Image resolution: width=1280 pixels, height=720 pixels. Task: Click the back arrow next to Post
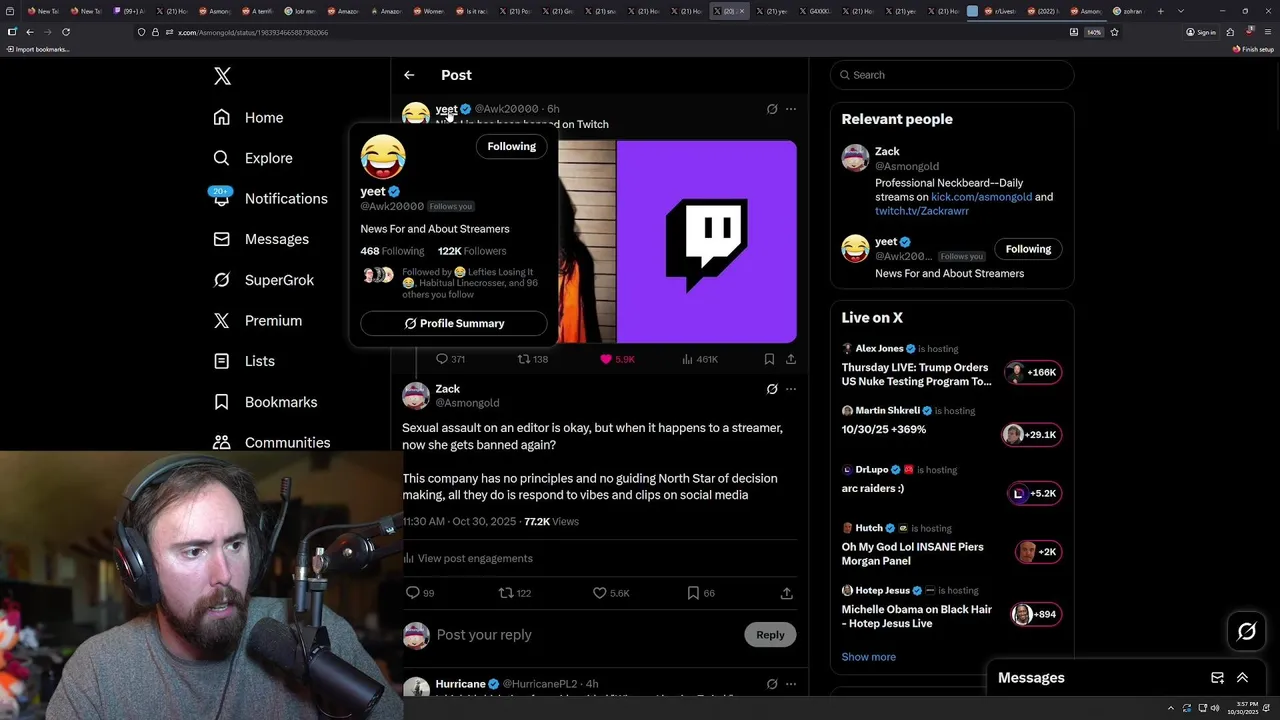pos(409,75)
